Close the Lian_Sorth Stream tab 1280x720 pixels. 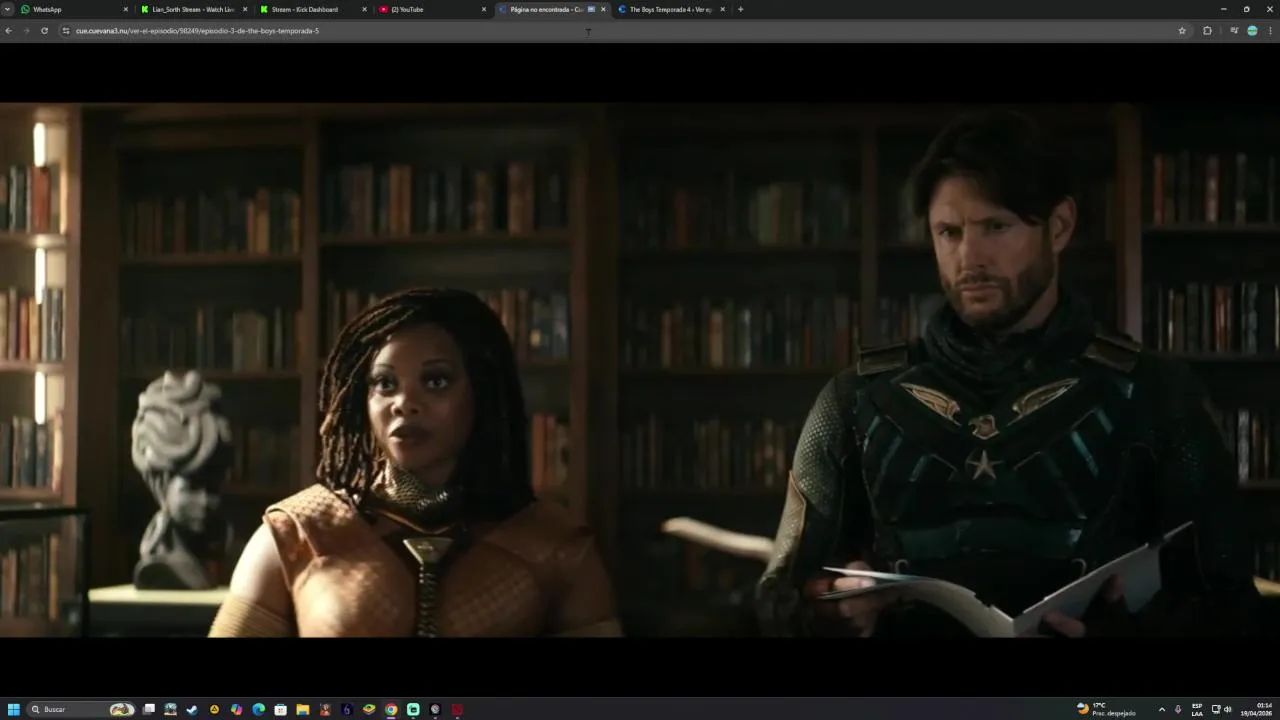click(245, 9)
